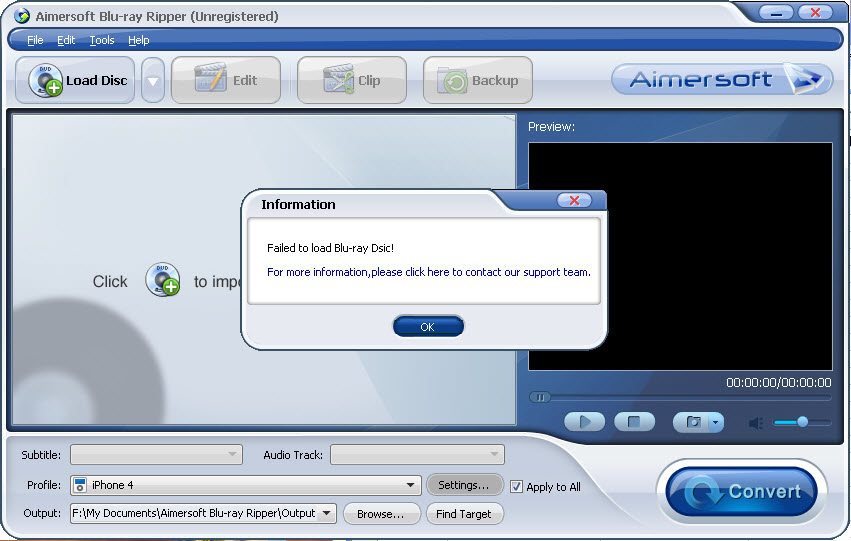Click the Browse... button

click(381, 514)
